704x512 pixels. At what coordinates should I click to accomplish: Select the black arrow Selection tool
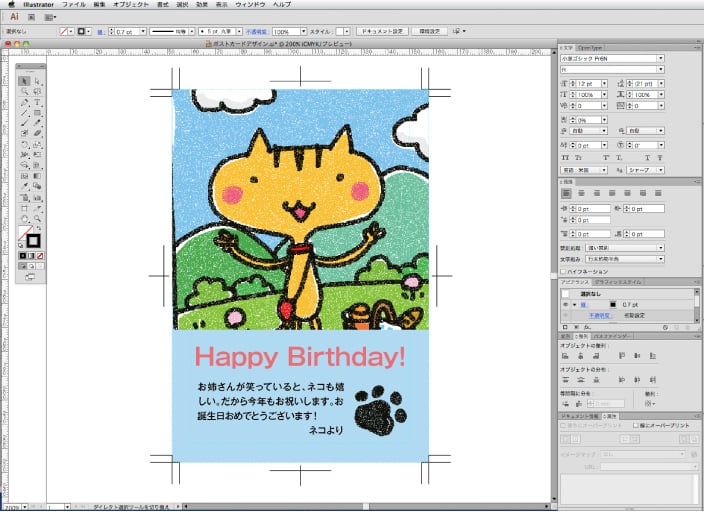coord(24,81)
